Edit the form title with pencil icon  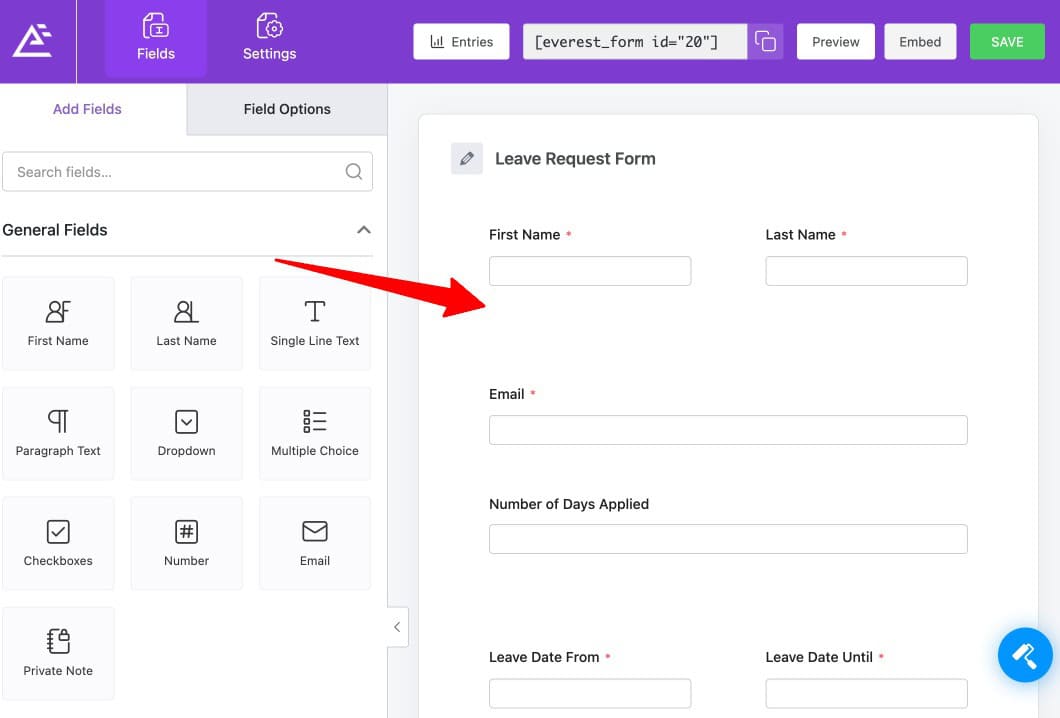466,158
